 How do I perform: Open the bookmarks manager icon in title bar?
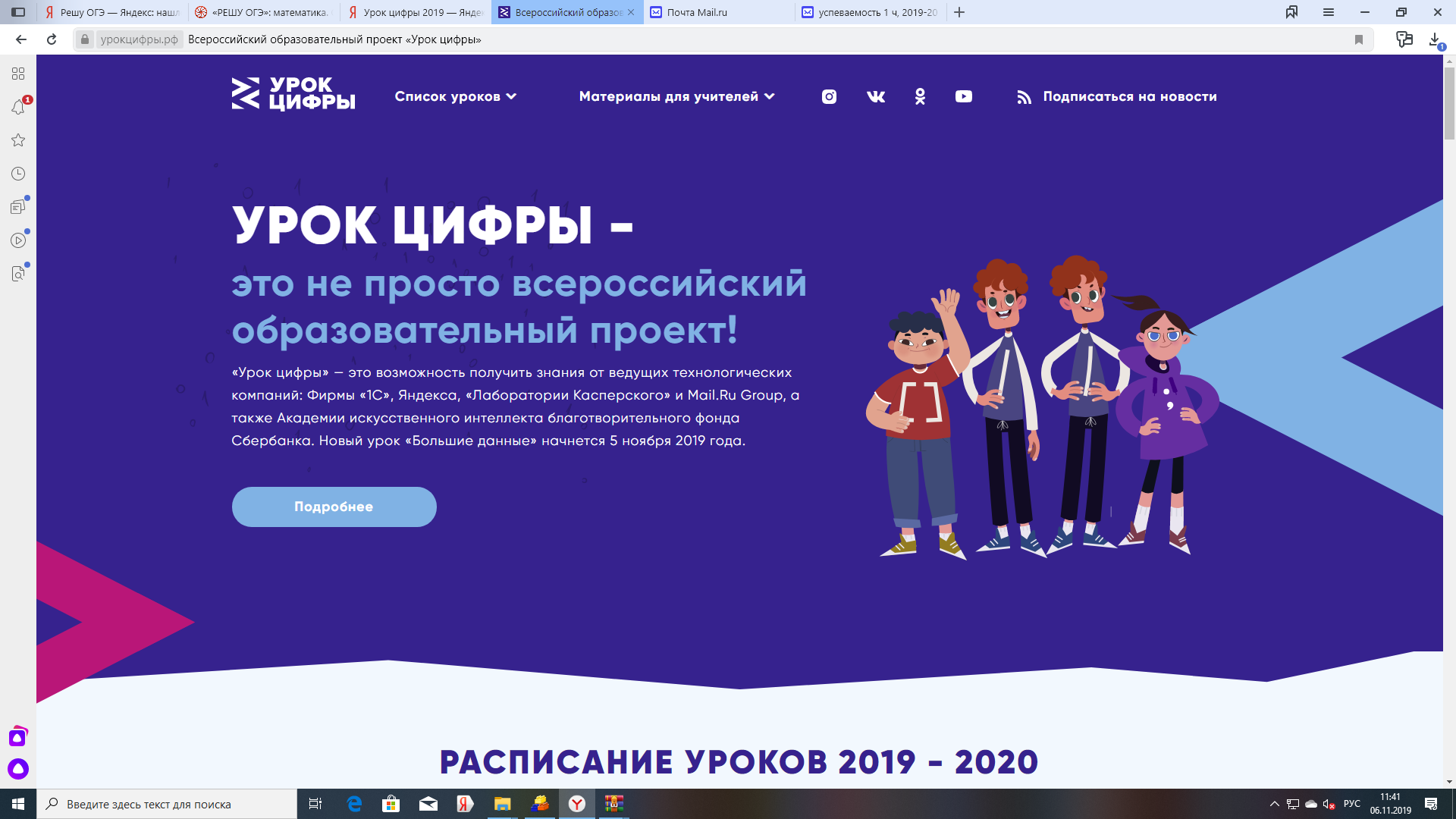pyautogui.click(x=1291, y=12)
